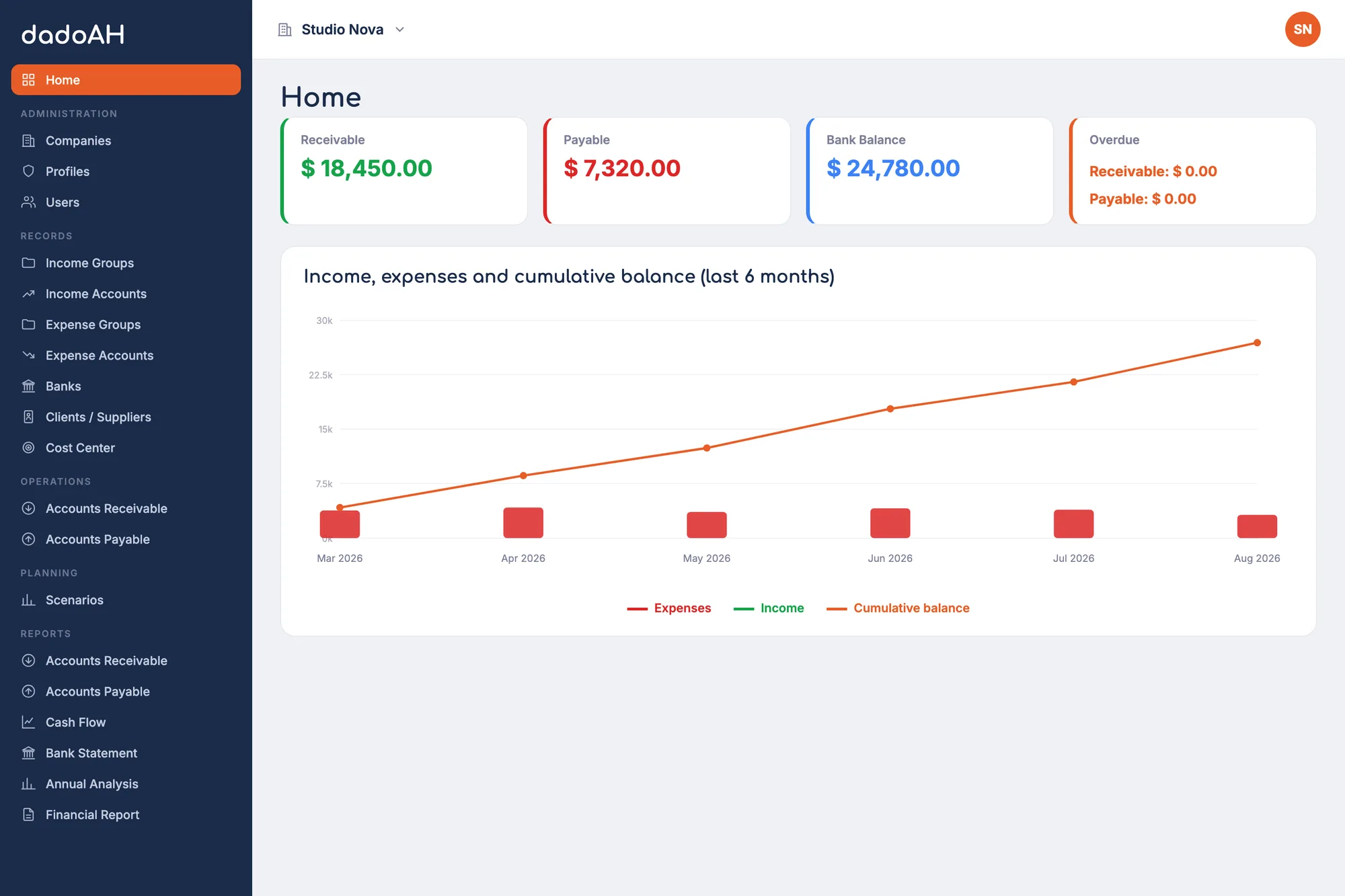The width and height of the screenshot is (1345, 896).
Task: Click the Companies building icon
Action: (28, 140)
